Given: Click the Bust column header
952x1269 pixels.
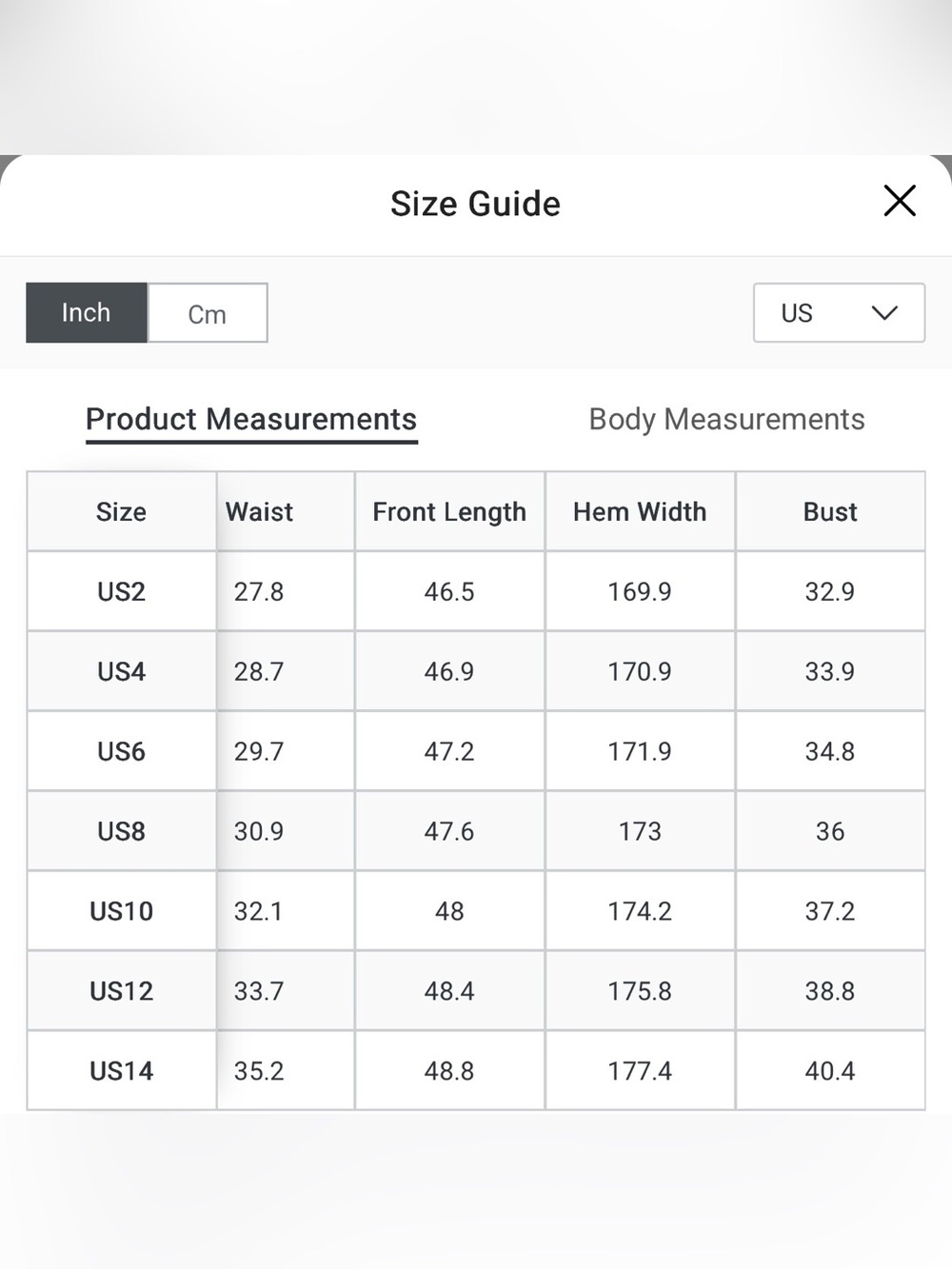Looking at the screenshot, I should click(x=830, y=511).
